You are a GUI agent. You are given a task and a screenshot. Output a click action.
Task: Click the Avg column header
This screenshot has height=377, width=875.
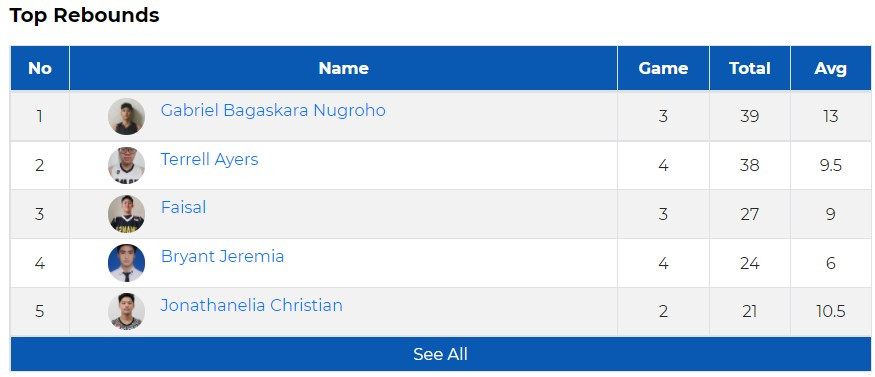click(x=830, y=68)
